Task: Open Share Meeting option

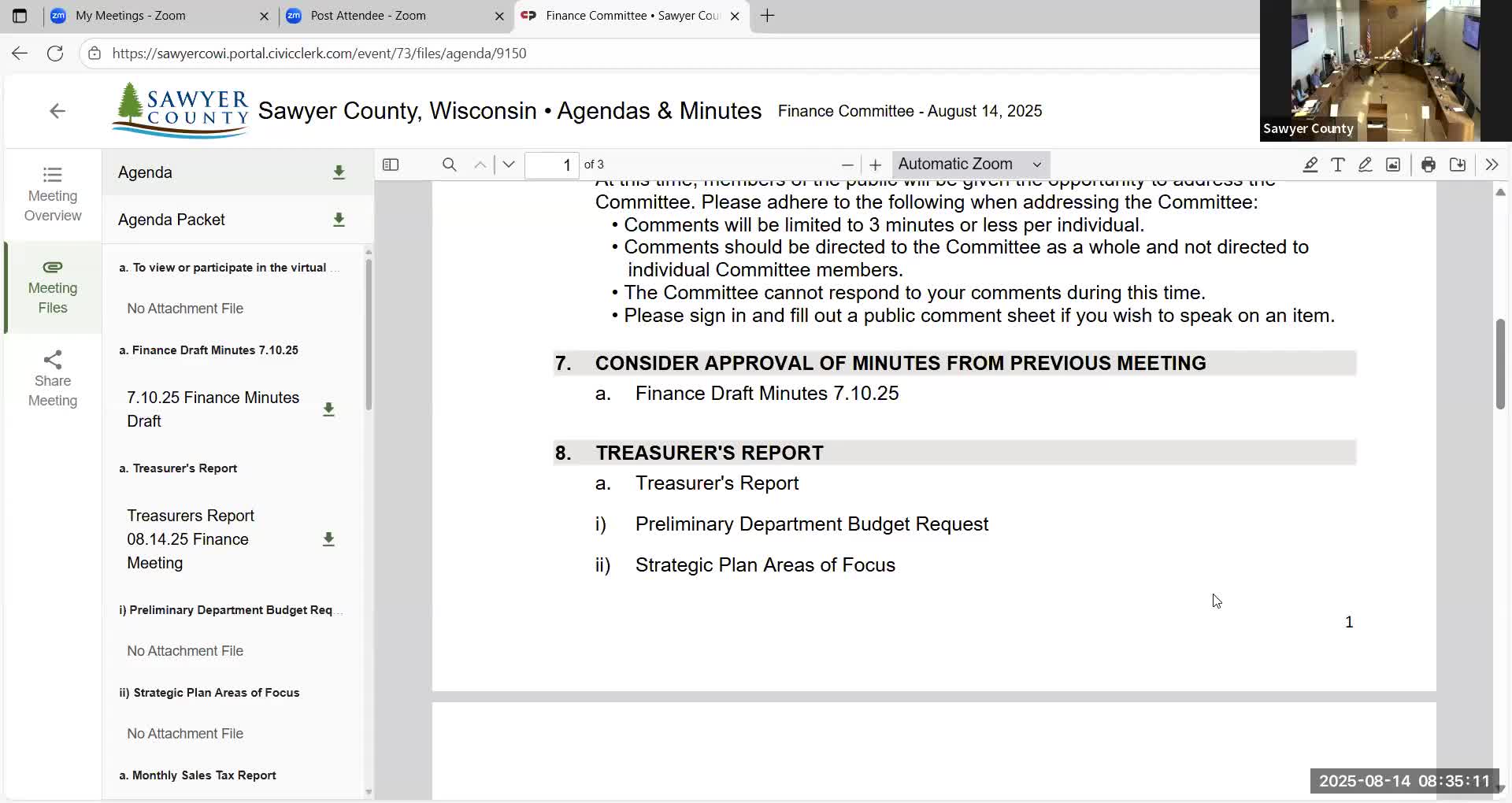Action: (53, 379)
